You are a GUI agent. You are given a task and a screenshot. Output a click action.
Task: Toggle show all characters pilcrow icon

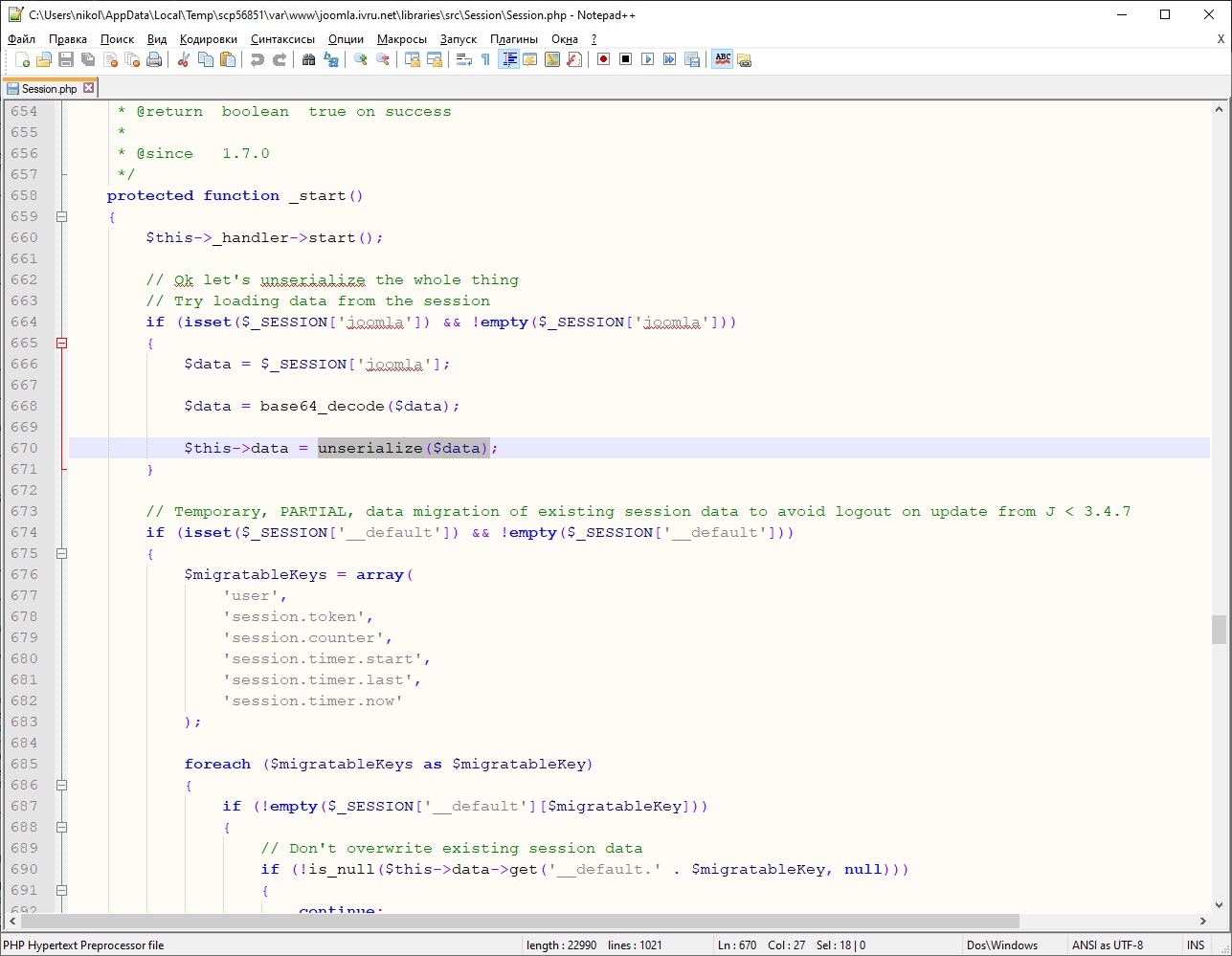485,60
